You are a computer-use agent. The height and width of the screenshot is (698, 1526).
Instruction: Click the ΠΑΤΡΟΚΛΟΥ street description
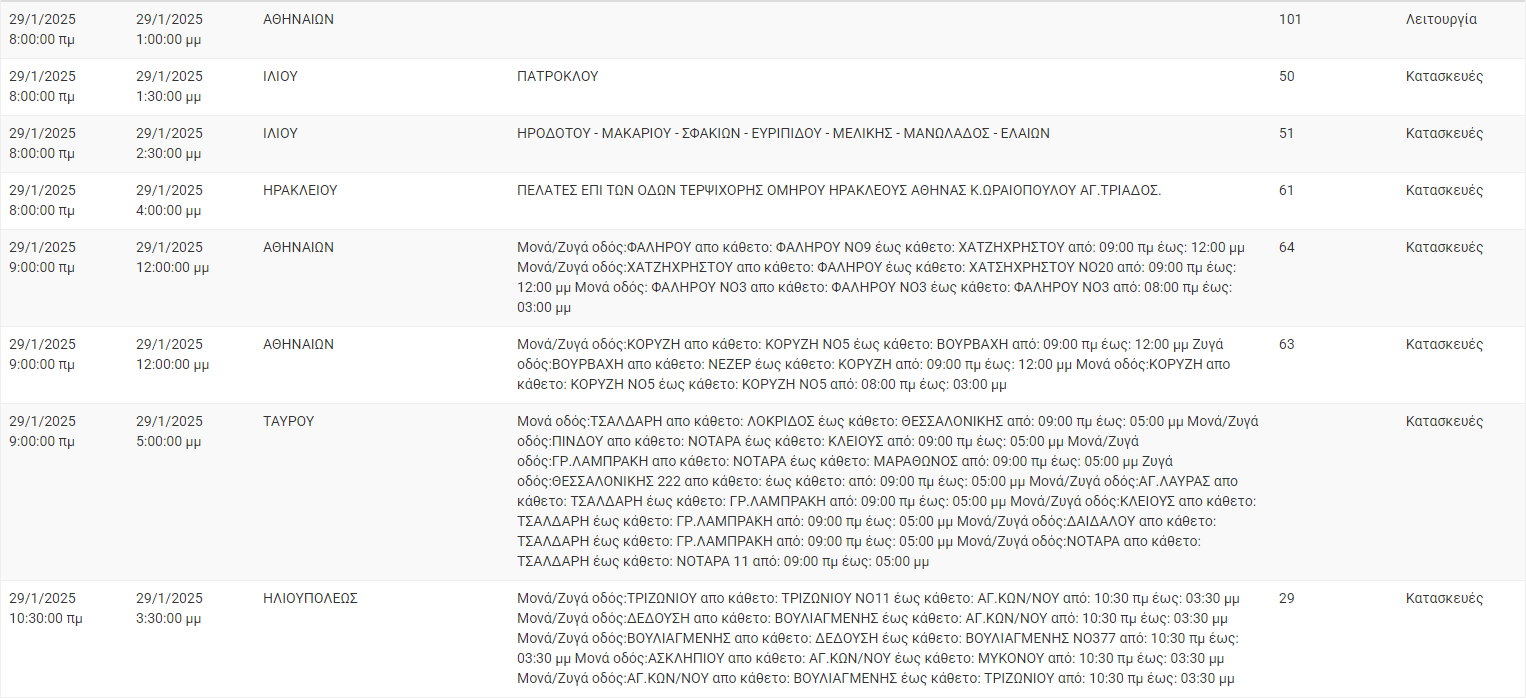click(x=557, y=76)
